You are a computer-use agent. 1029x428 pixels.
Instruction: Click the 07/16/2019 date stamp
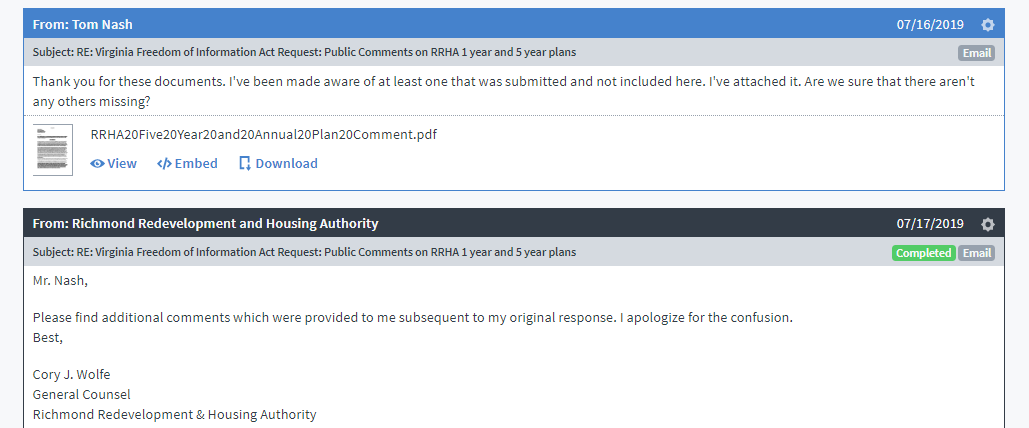930,25
